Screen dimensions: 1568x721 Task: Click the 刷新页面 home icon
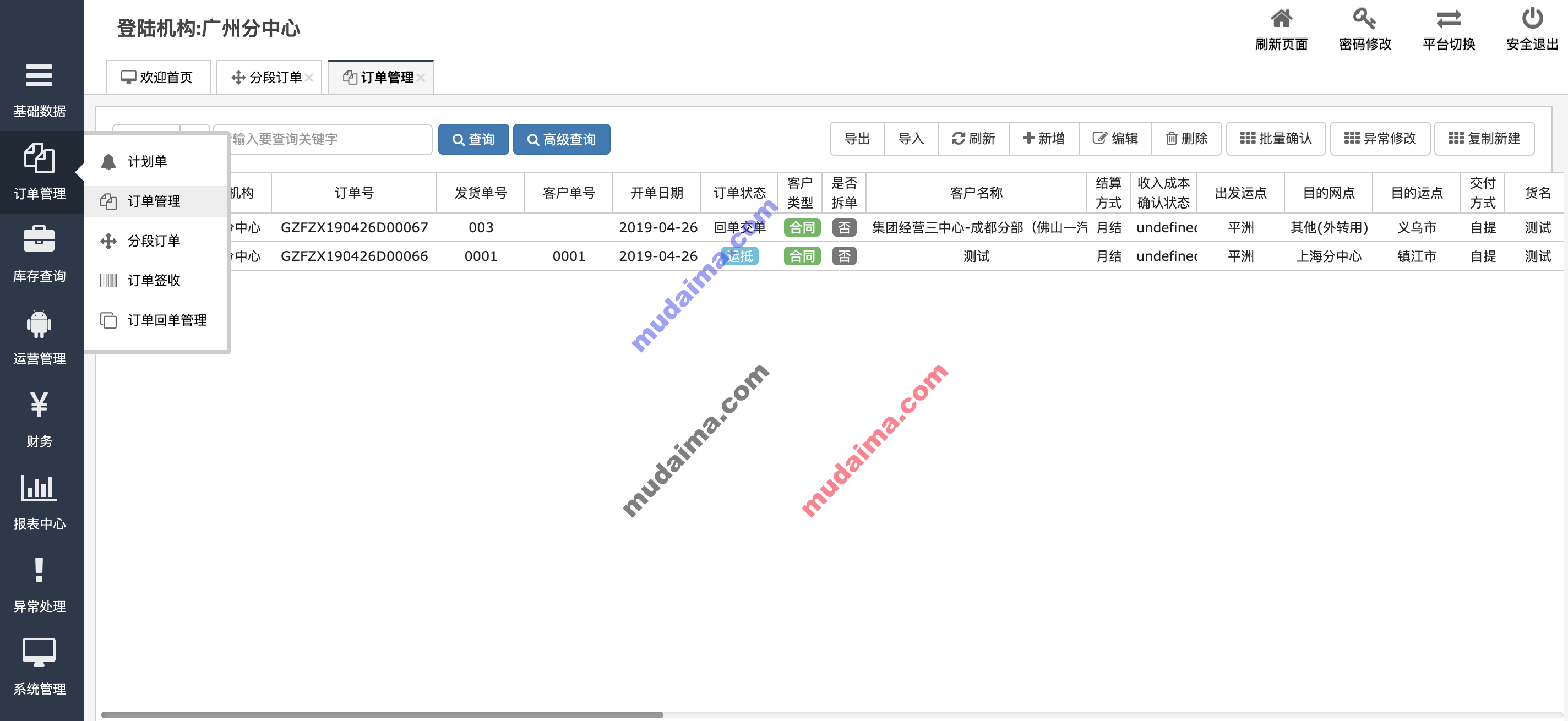[x=1281, y=18]
